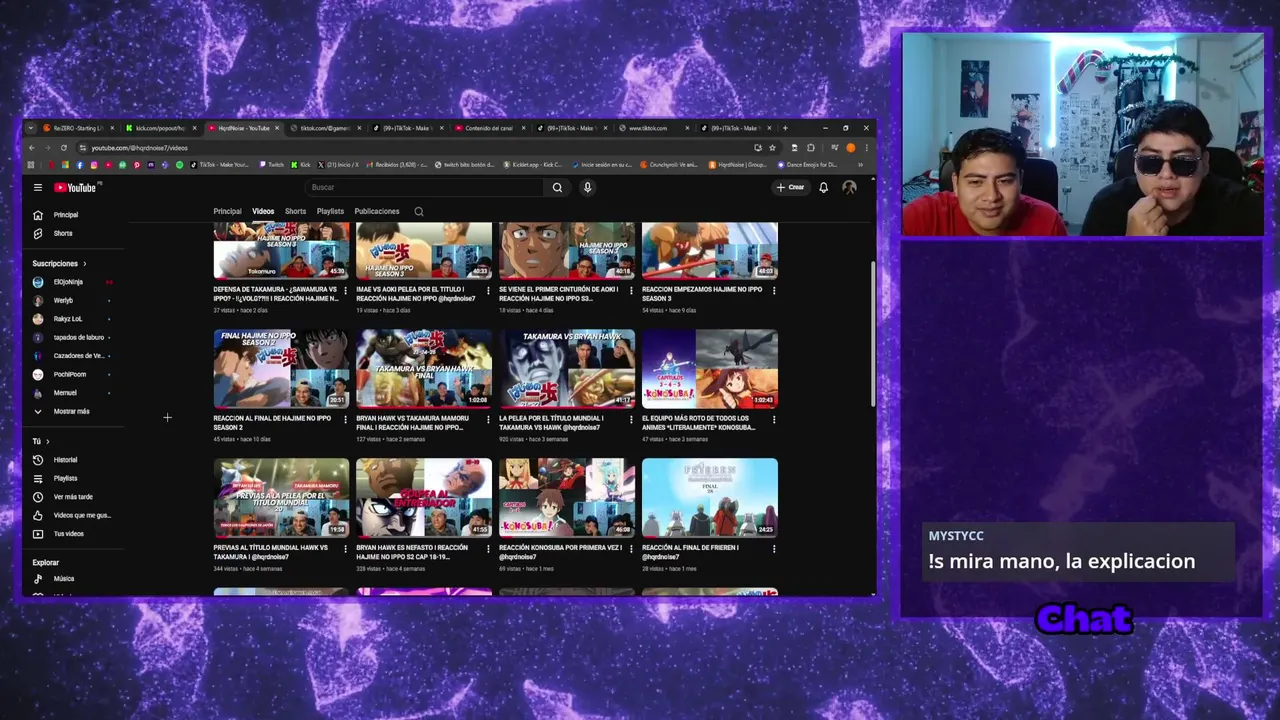The height and width of the screenshot is (720, 1280).
Task: Switch to the Contenido del canal browser tab
Action: coord(488,128)
